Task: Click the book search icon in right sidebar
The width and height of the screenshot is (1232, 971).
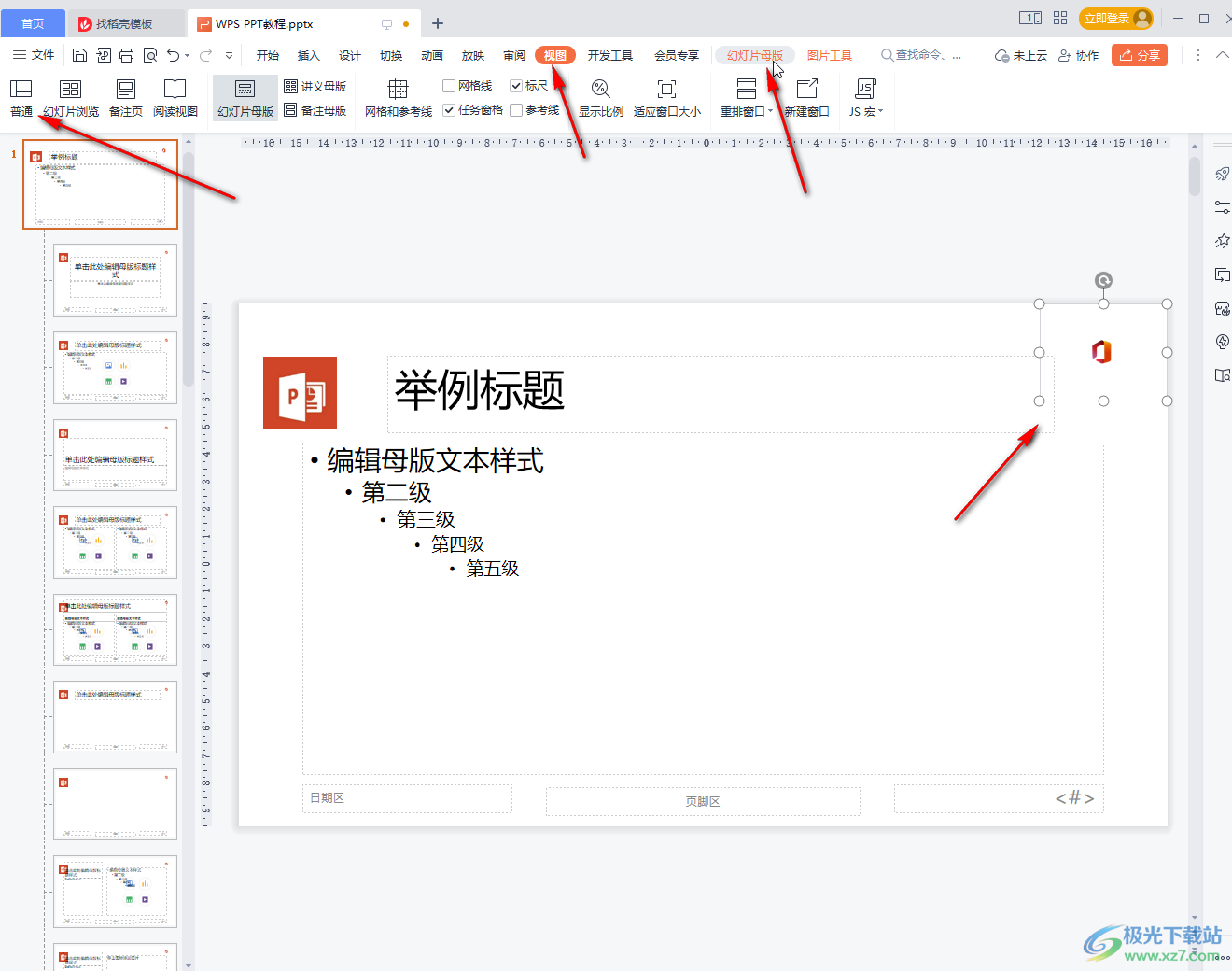Action: pos(1222,375)
